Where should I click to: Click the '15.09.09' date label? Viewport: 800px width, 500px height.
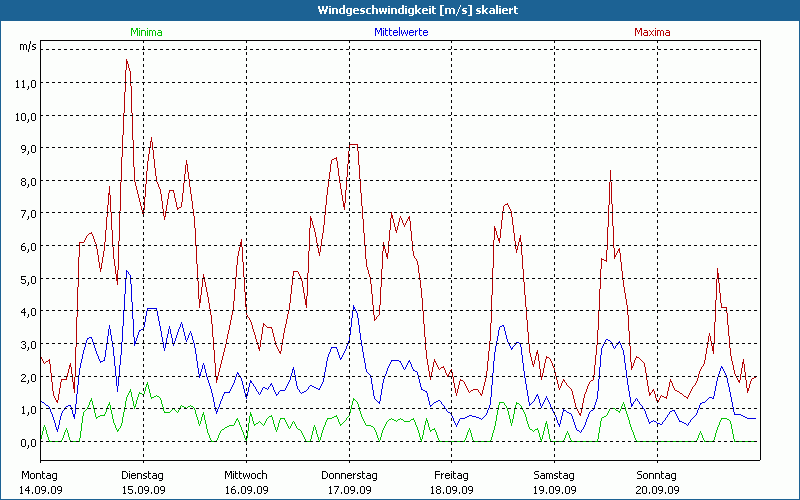(143, 490)
